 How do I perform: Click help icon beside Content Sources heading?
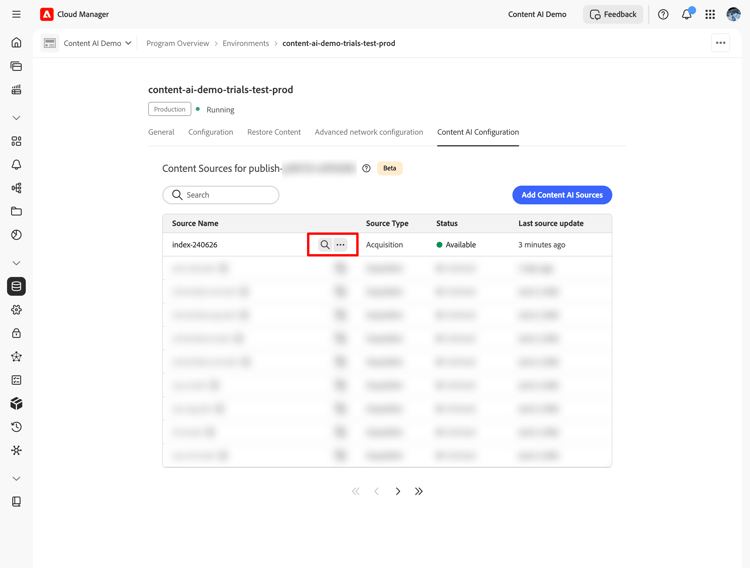click(x=366, y=168)
